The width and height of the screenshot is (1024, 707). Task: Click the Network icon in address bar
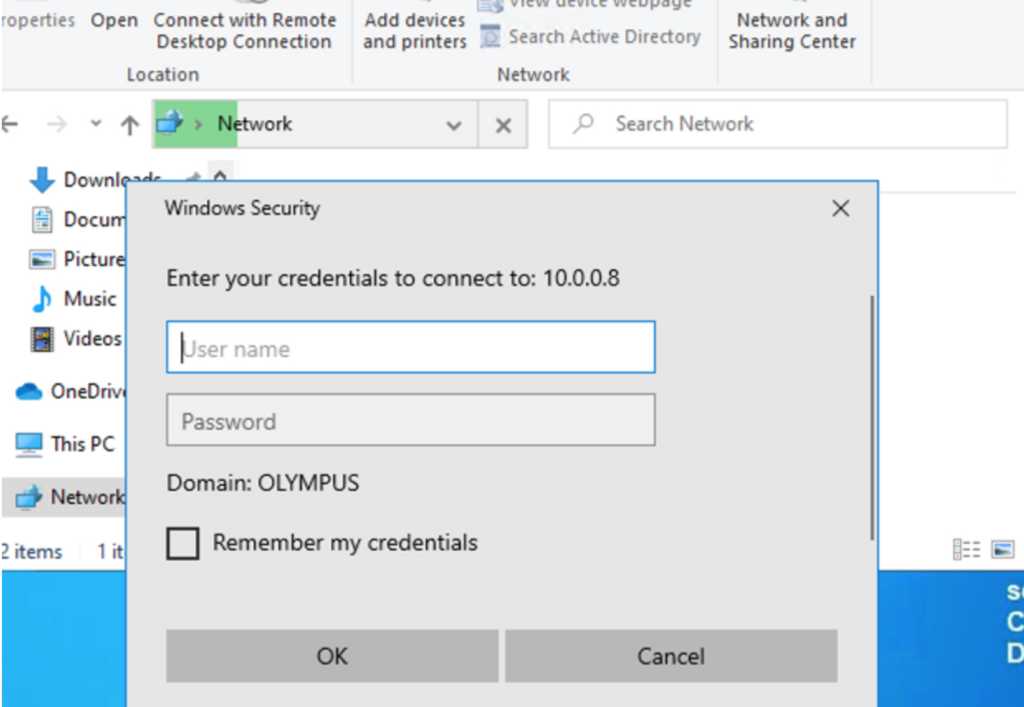[170, 124]
